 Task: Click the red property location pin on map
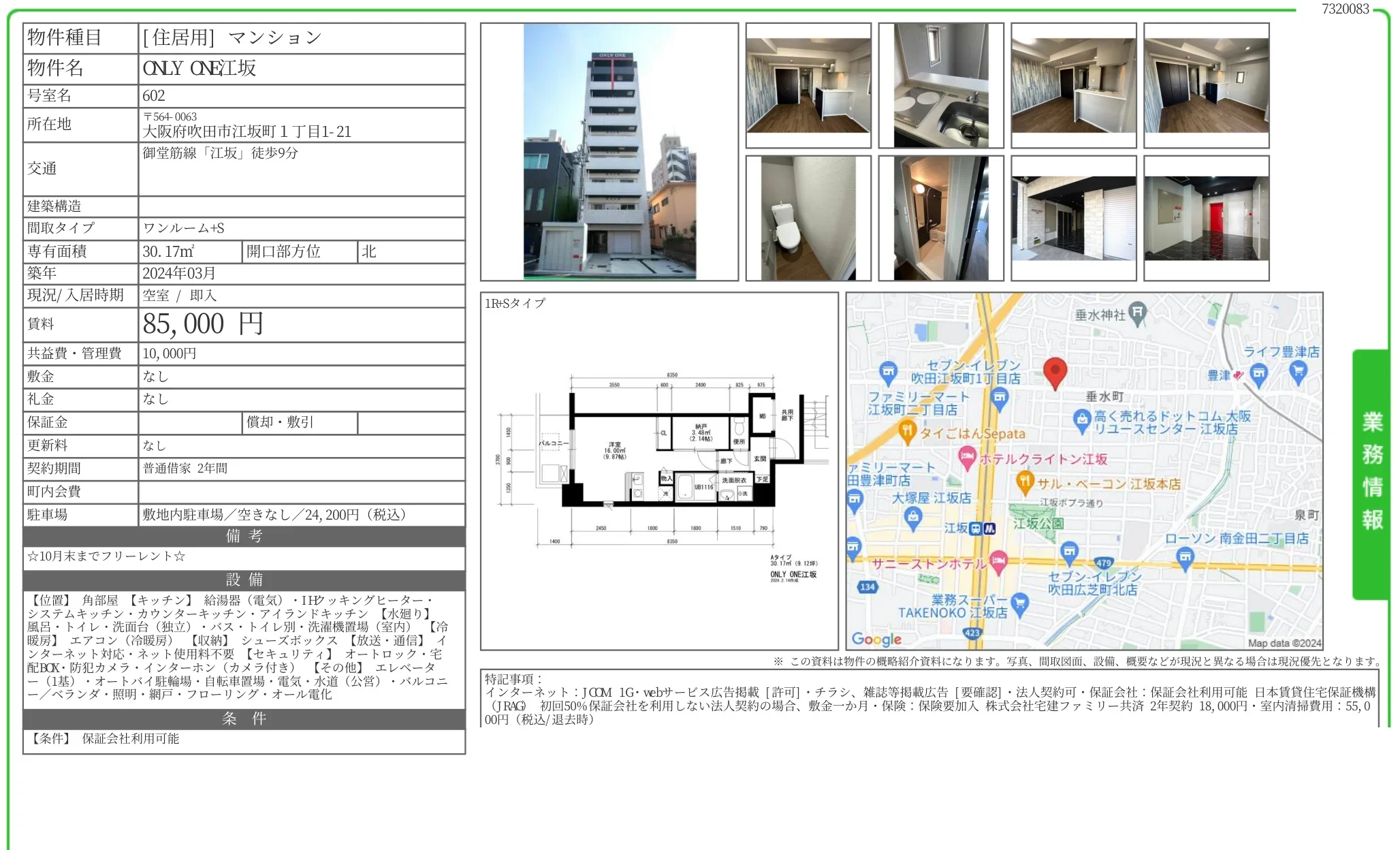tap(1055, 371)
